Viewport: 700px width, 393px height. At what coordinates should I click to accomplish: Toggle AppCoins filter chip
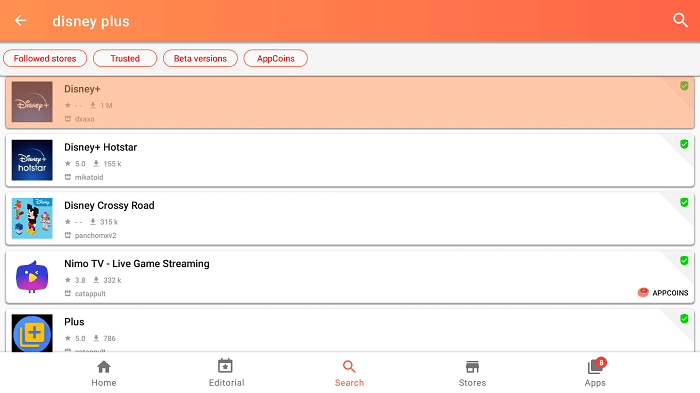click(x=275, y=59)
